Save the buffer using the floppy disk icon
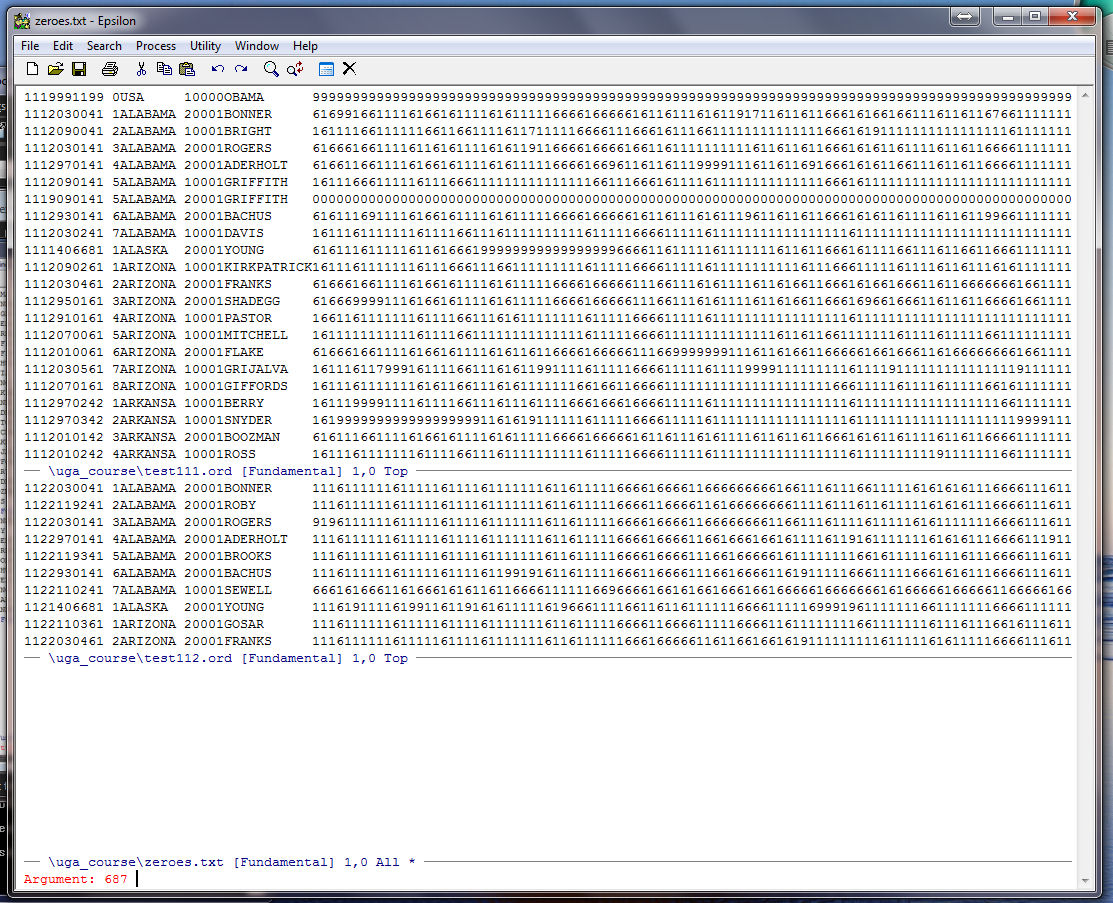The width and height of the screenshot is (1113, 903). pyautogui.click(x=79, y=69)
